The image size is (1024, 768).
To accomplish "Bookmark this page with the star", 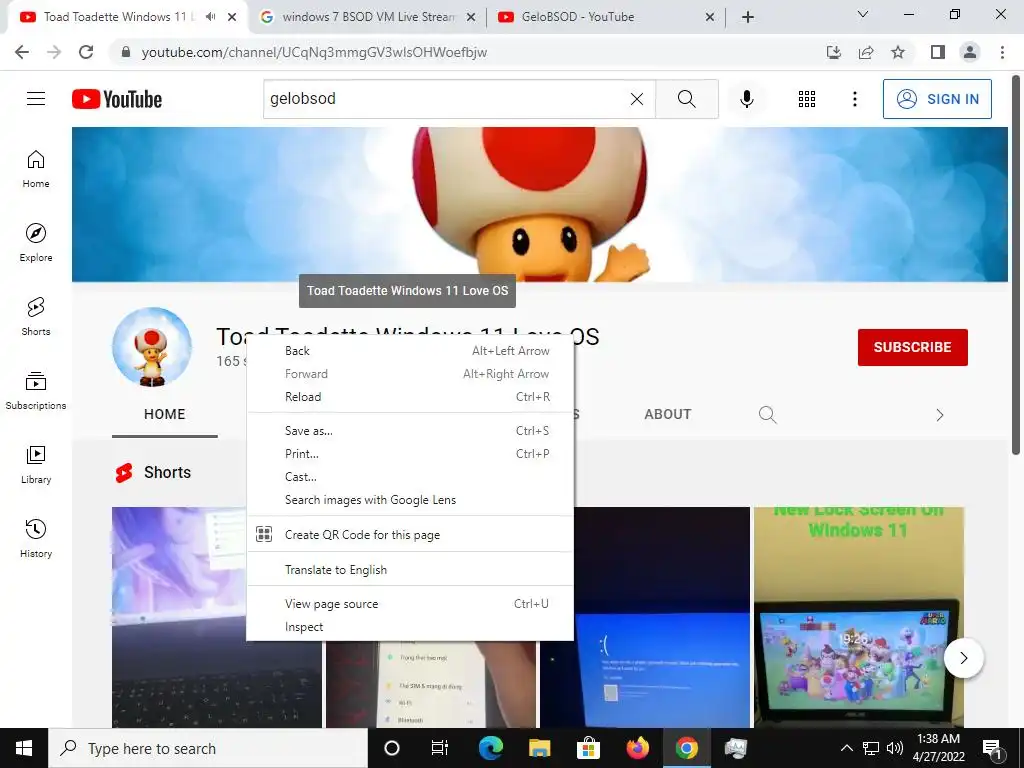I will (x=898, y=52).
